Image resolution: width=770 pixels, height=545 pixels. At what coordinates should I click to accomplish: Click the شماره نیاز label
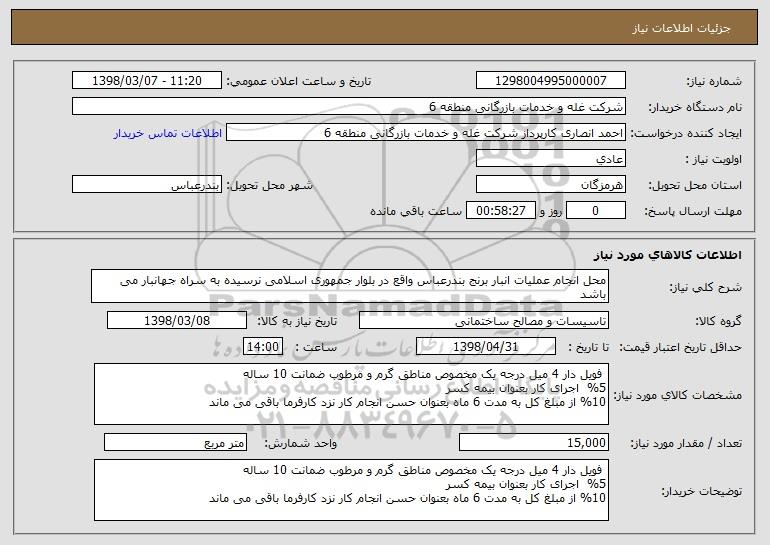(x=714, y=82)
